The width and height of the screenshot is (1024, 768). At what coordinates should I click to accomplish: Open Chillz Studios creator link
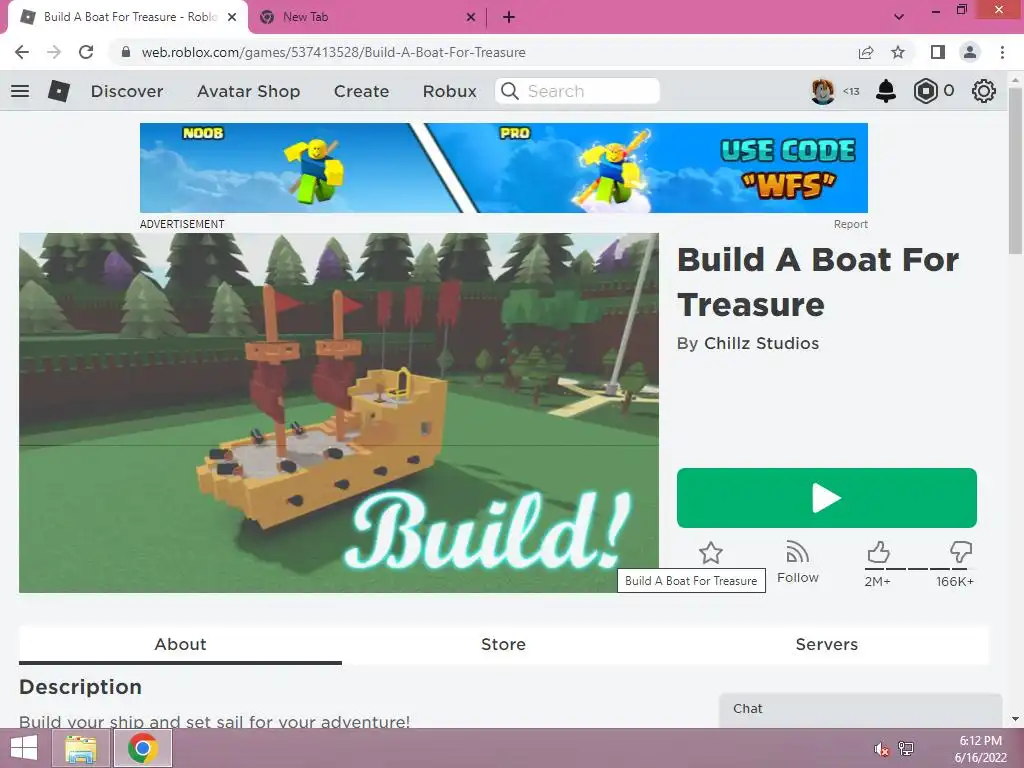tap(761, 344)
